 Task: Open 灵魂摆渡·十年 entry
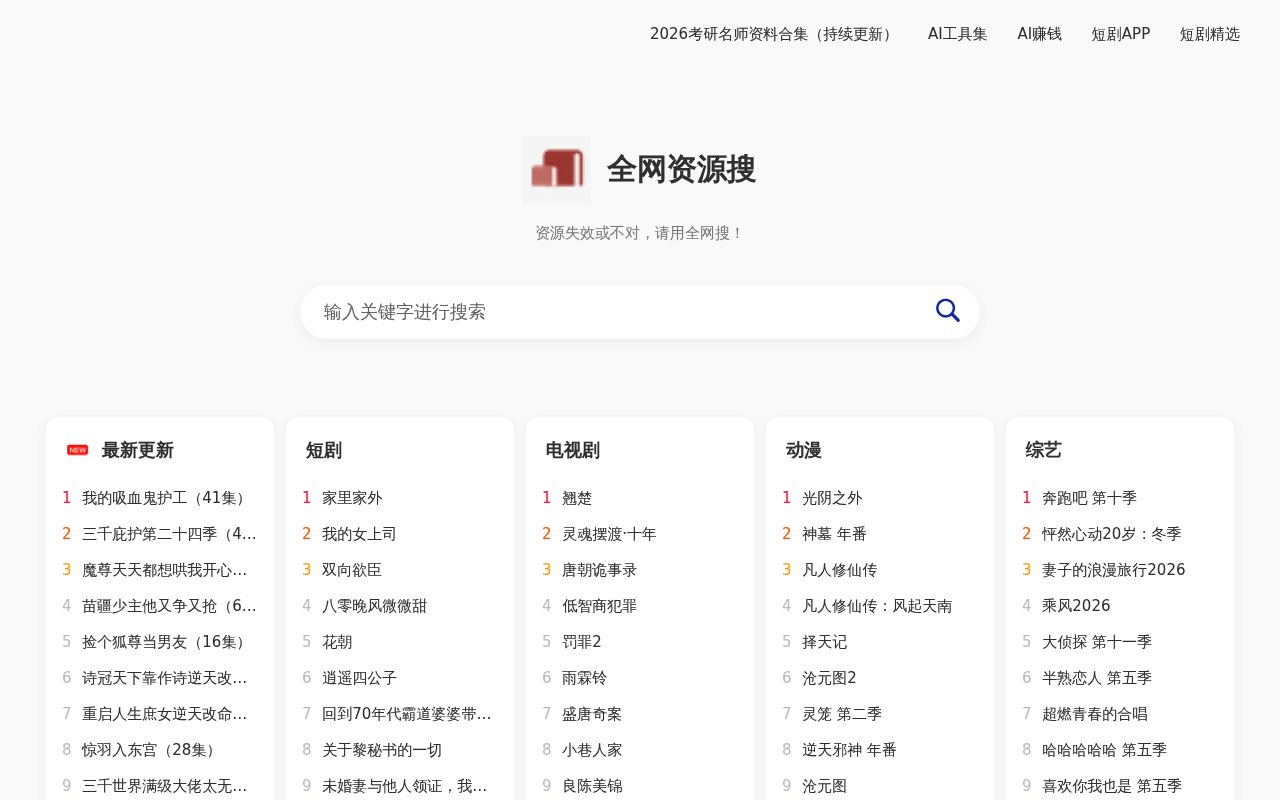coord(609,534)
